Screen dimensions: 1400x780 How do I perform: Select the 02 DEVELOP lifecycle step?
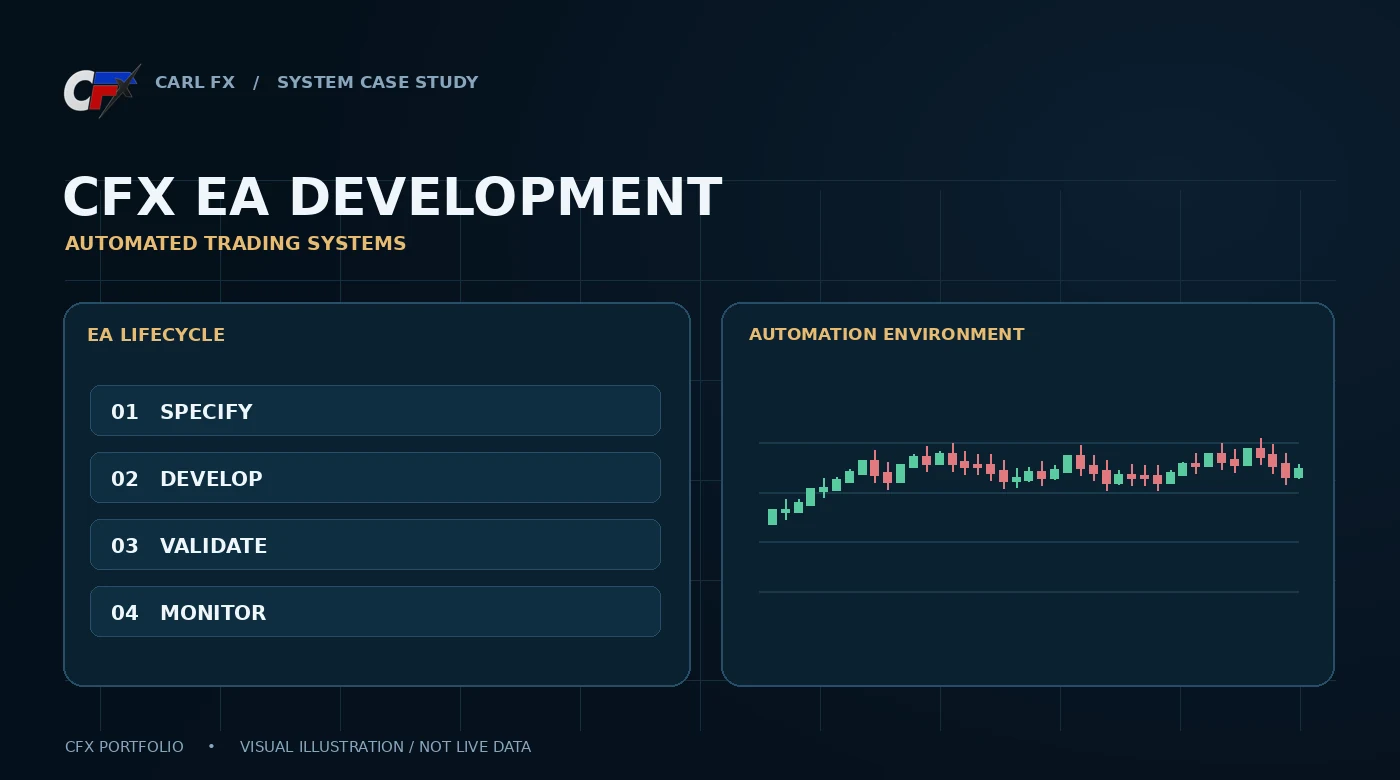tap(375, 478)
